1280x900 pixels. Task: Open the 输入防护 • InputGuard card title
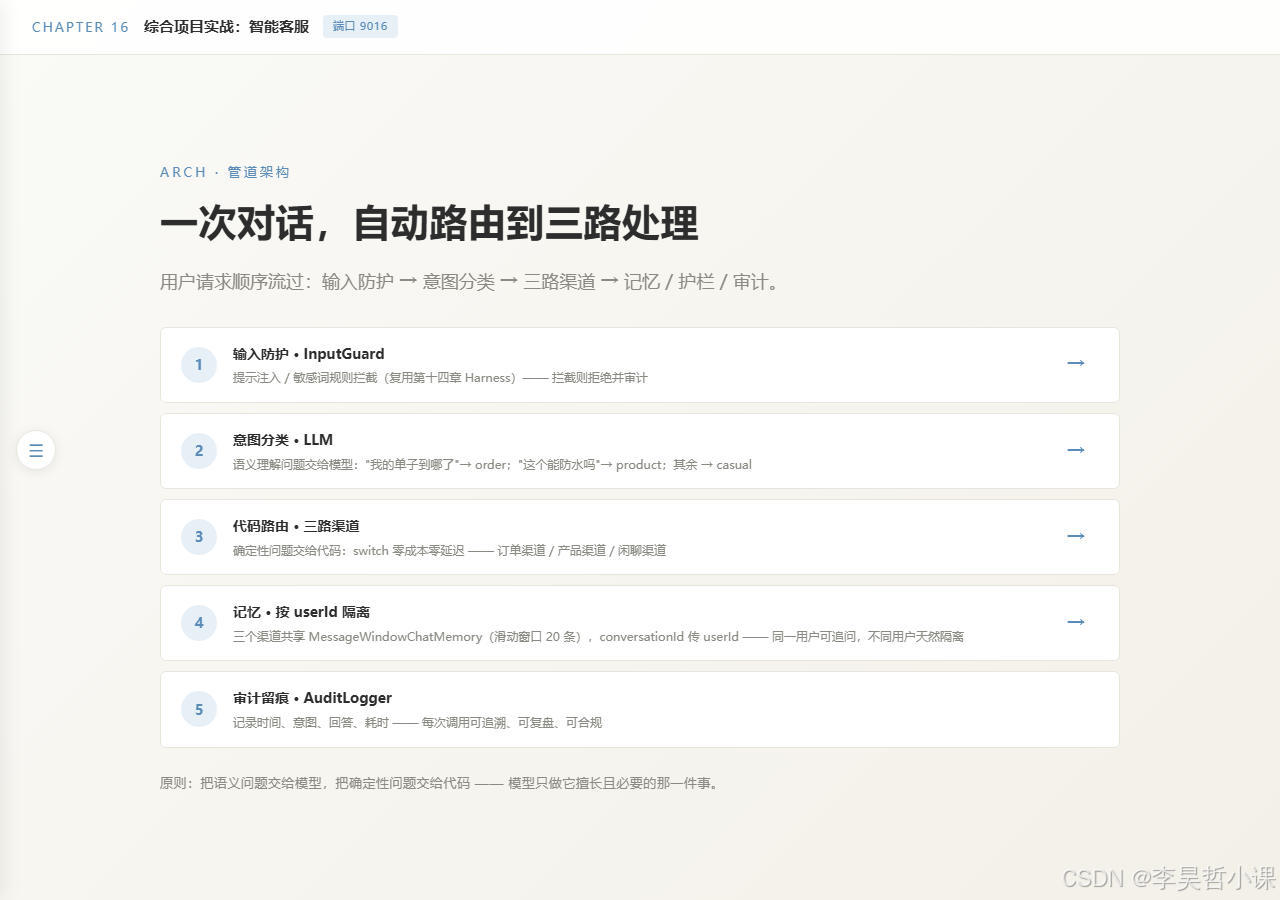[x=309, y=354]
